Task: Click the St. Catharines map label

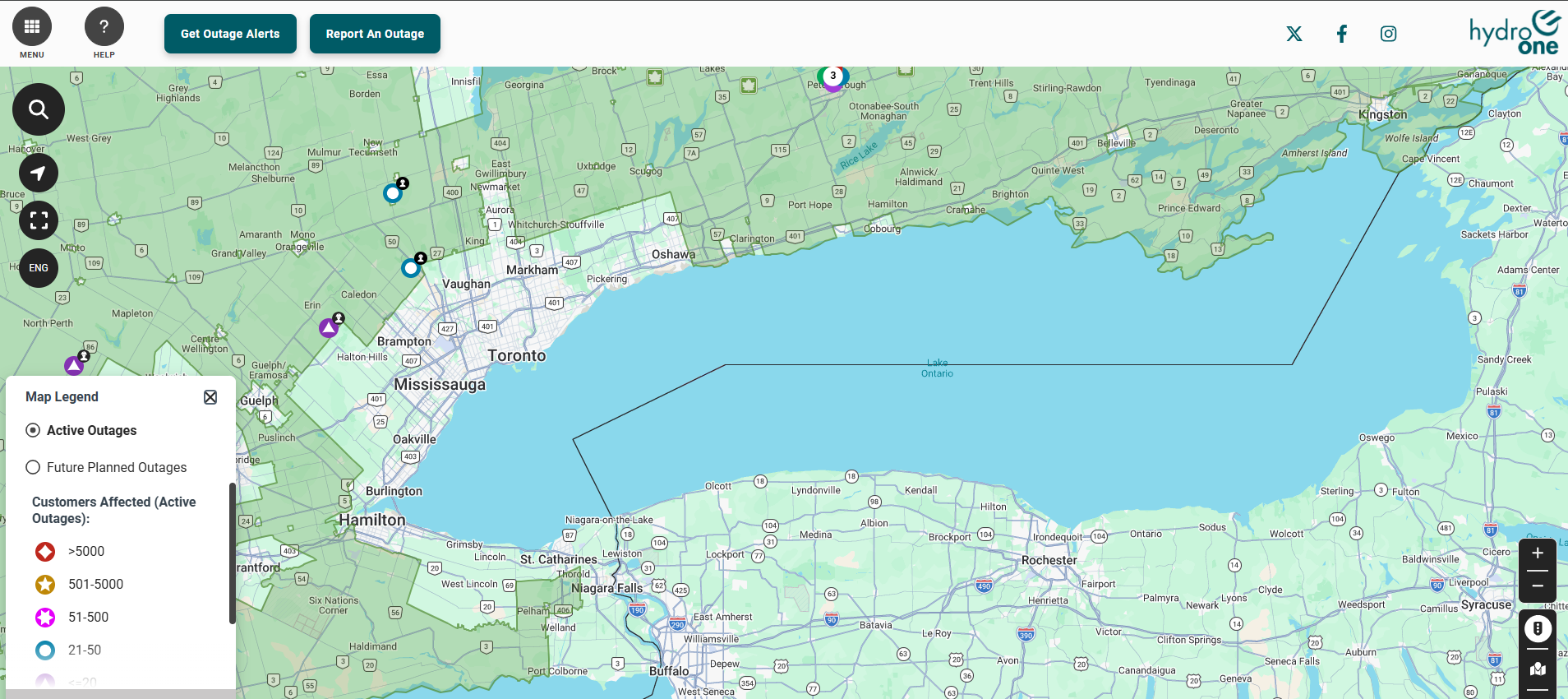Action: pos(559,559)
